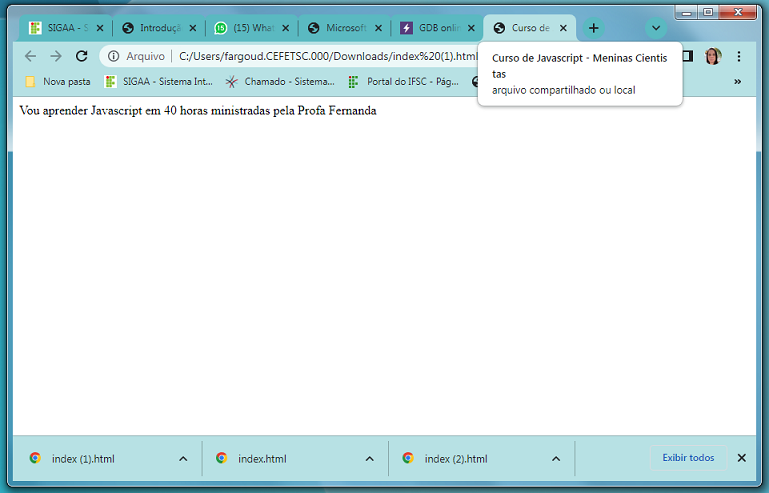Expand options for index (1).html download
The image size is (769, 493).
click(x=183, y=459)
